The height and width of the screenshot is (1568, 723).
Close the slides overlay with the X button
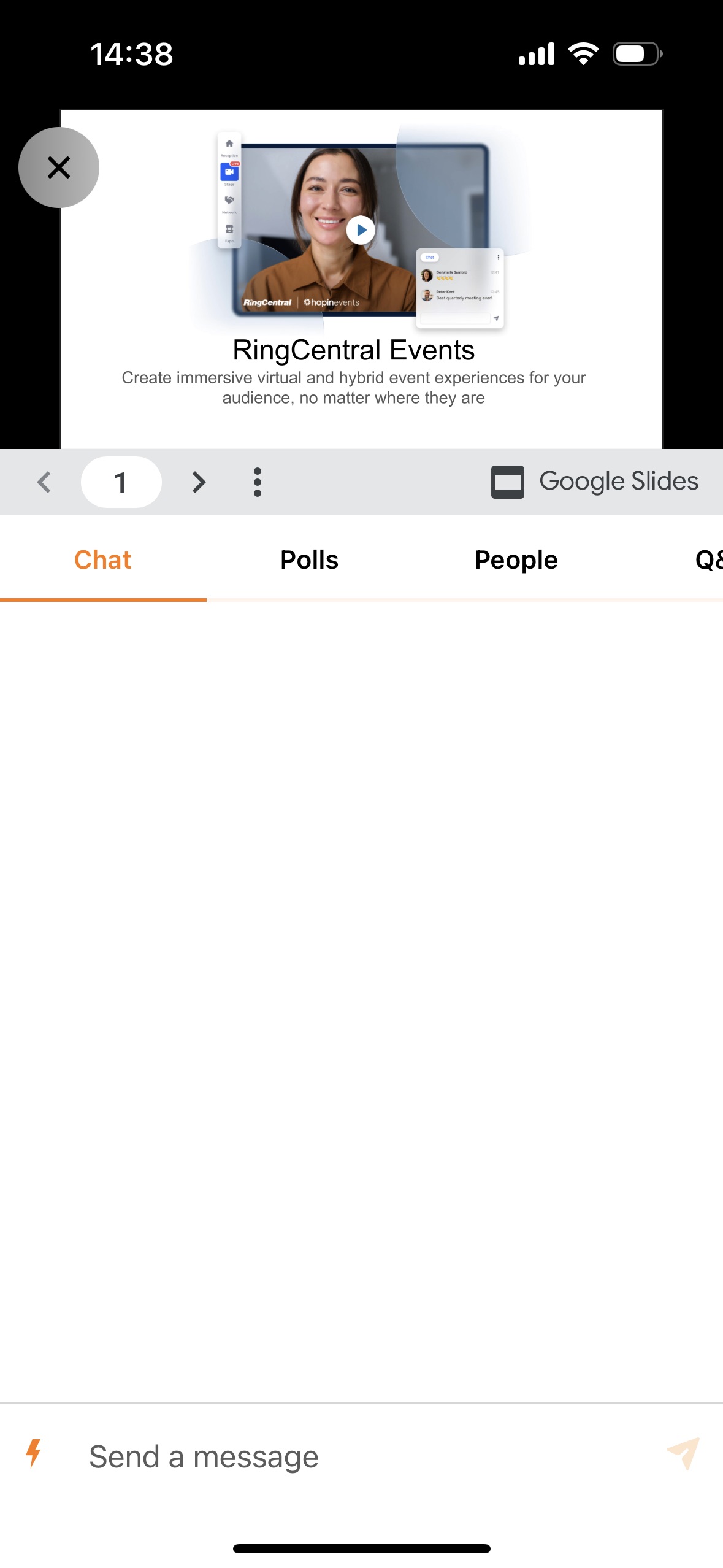[x=59, y=167]
